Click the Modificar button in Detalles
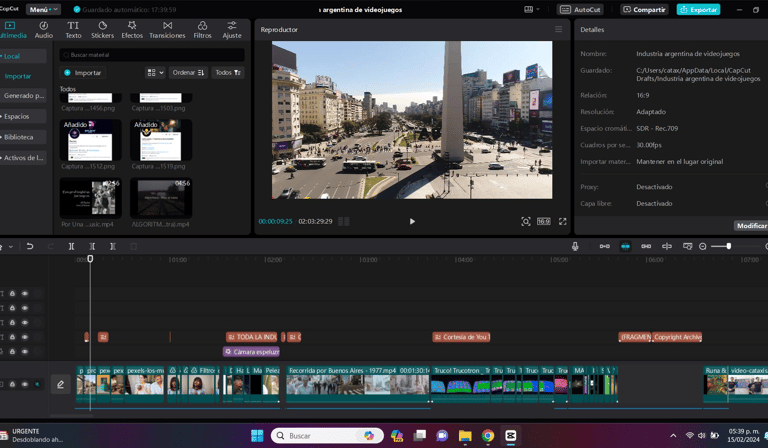The width and height of the screenshot is (768, 448). (x=751, y=225)
